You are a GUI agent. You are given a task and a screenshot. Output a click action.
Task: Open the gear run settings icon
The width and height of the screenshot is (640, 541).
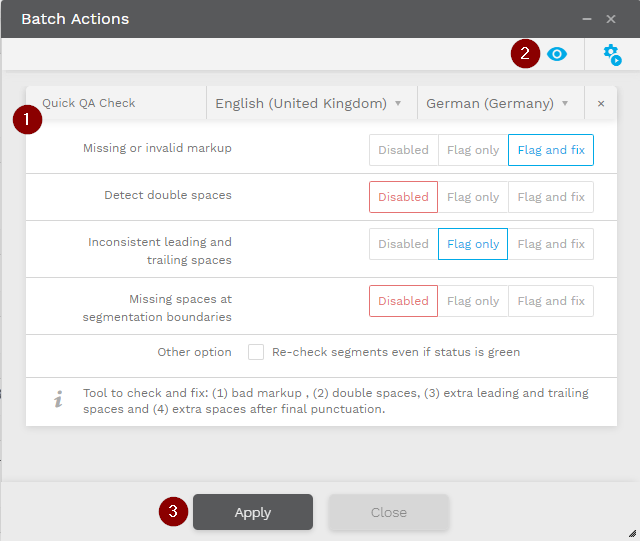pyautogui.click(x=612, y=55)
